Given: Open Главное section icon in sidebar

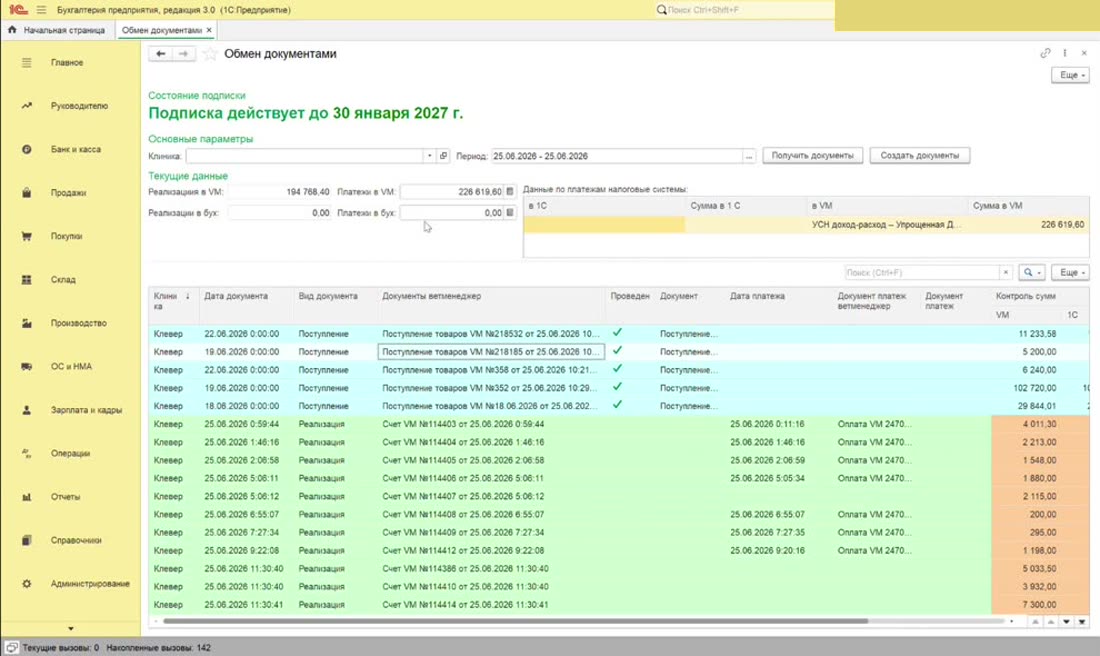Looking at the screenshot, I should pyautogui.click(x=27, y=62).
